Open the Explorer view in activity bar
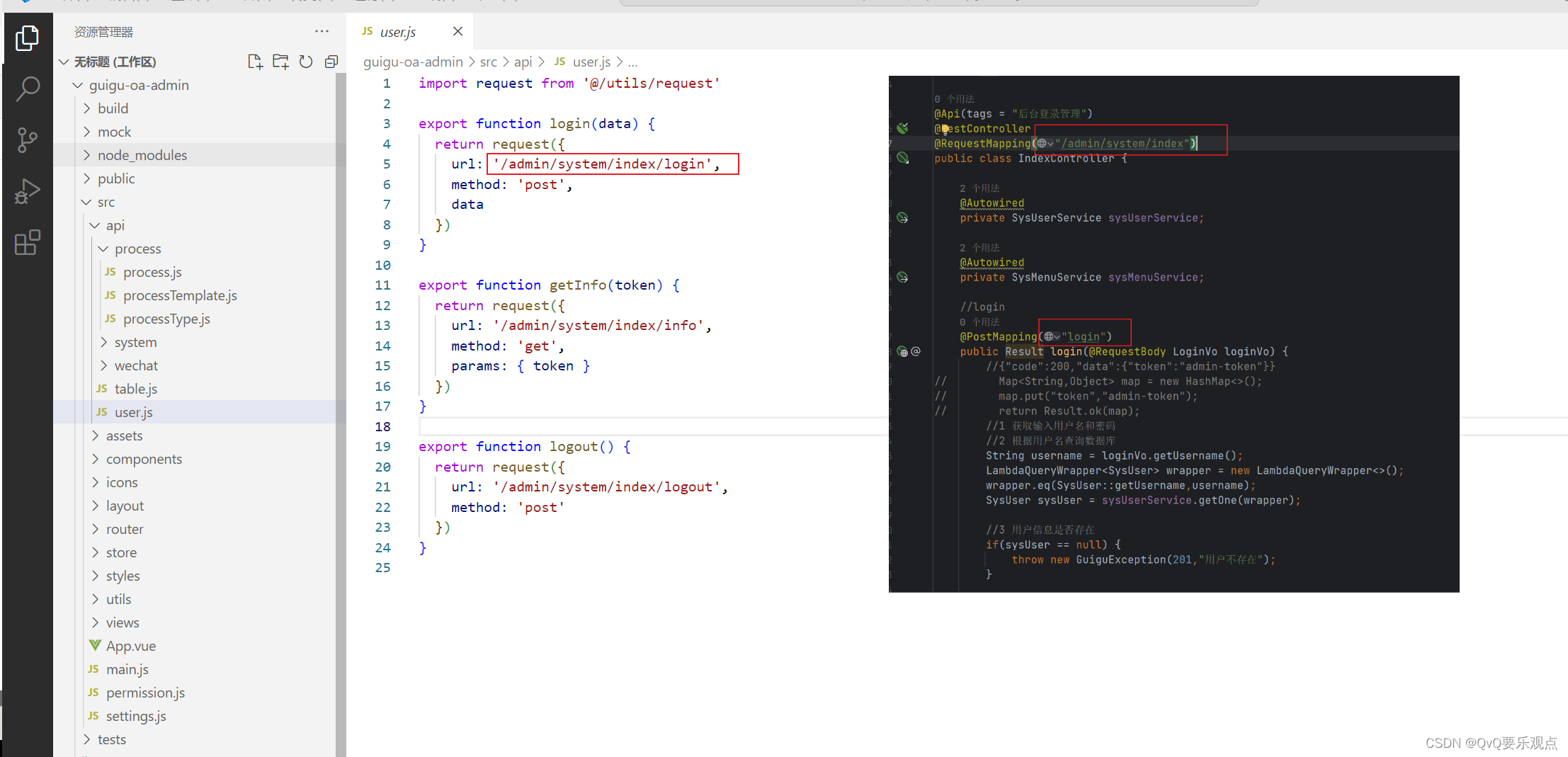 point(27,38)
